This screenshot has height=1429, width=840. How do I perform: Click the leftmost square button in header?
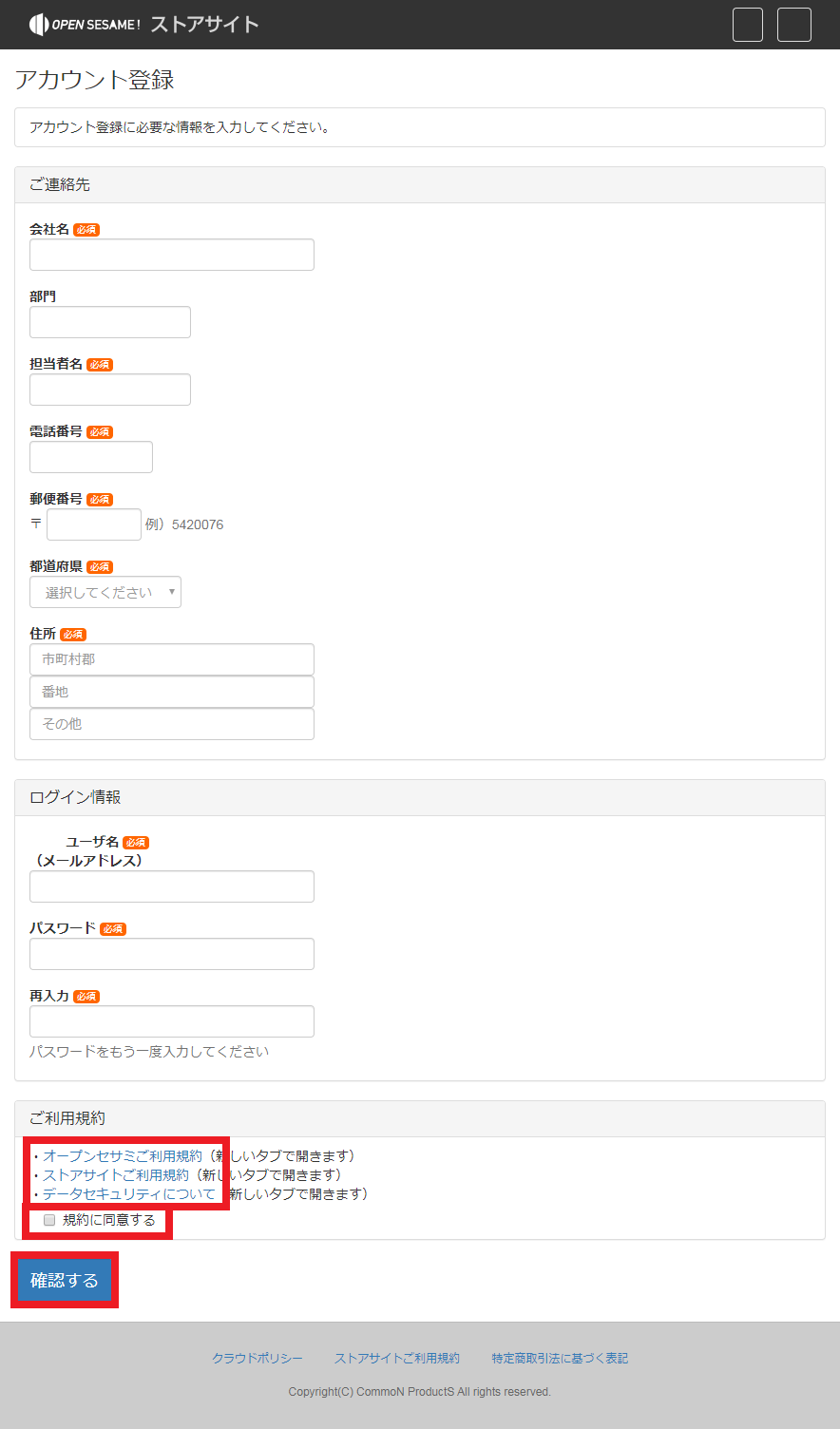[748, 25]
